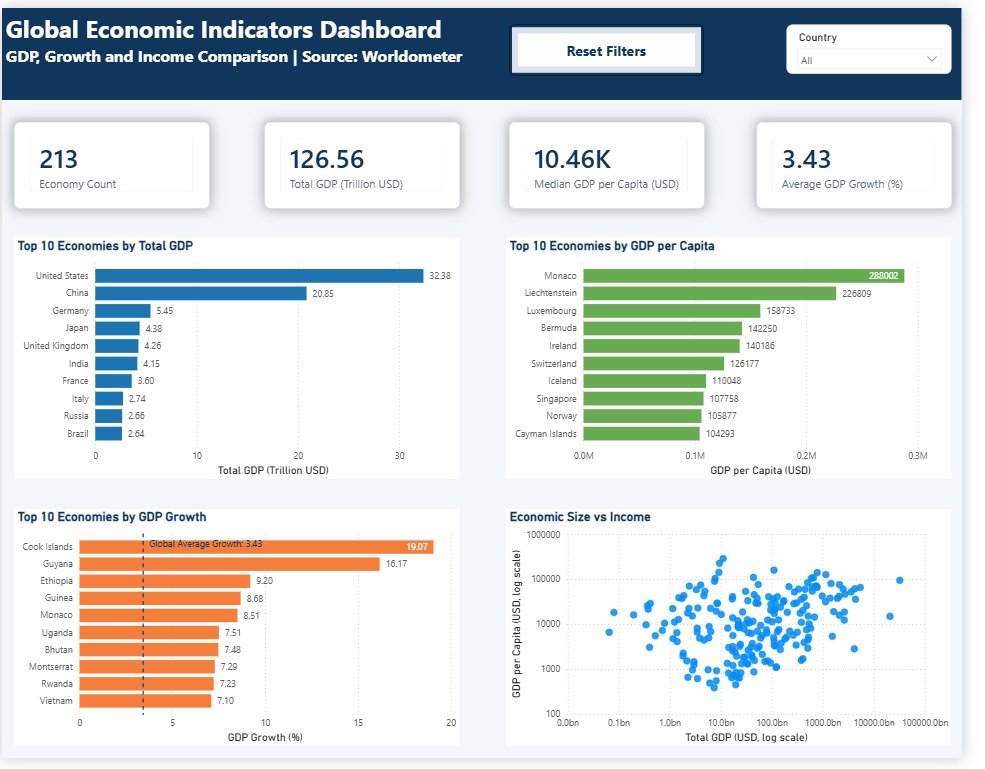Select the Vietnam growth bar valued 7.10

click(x=146, y=701)
